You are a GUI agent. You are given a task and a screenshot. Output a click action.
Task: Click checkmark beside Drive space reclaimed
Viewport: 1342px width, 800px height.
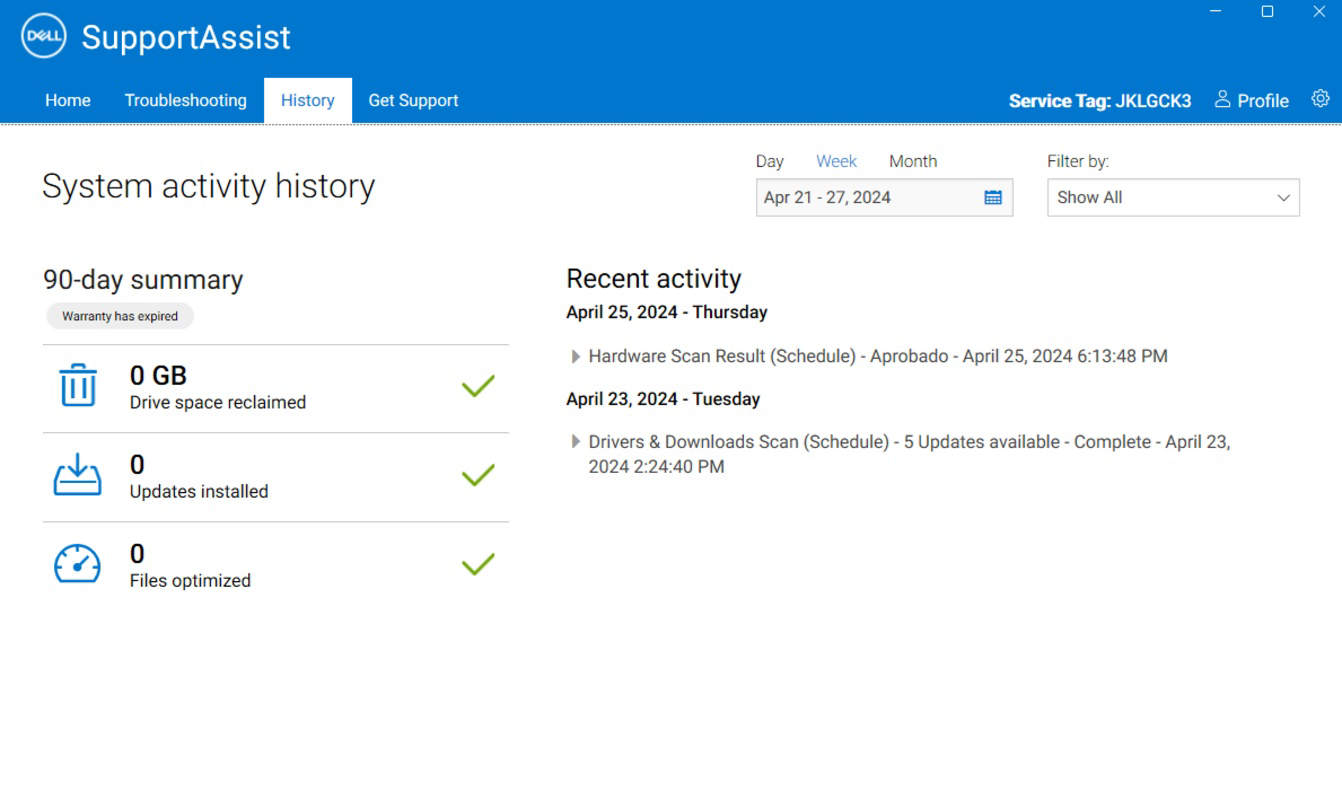pyautogui.click(x=478, y=386)
